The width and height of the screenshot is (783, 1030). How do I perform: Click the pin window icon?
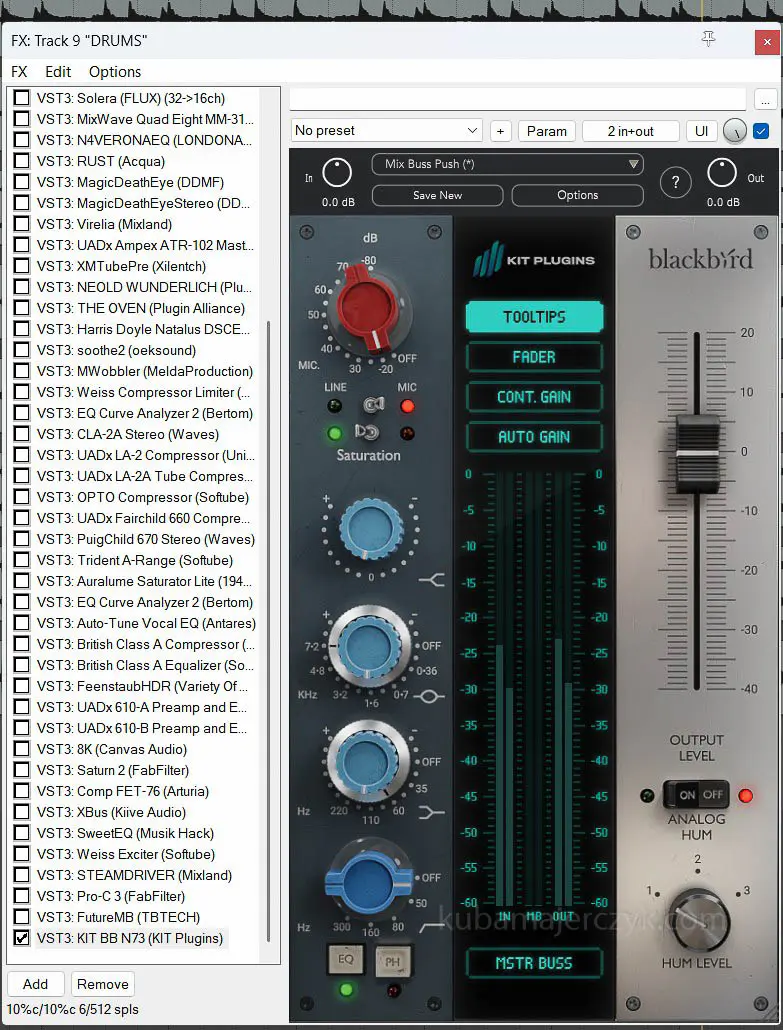[709, 39]
